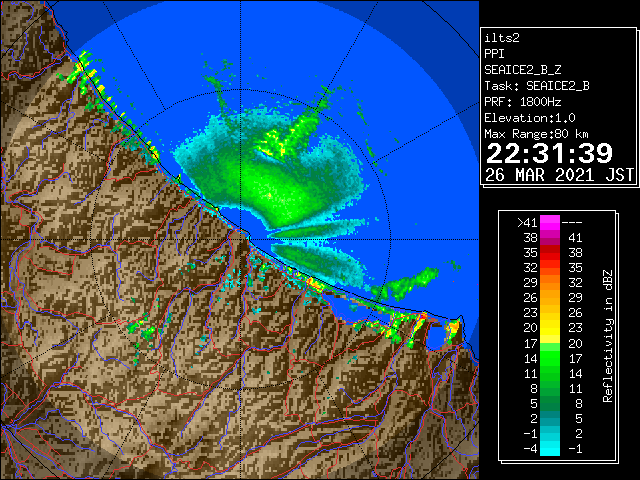
Task: Click the timestamp '22:31:39'
Action: point(549,153)
